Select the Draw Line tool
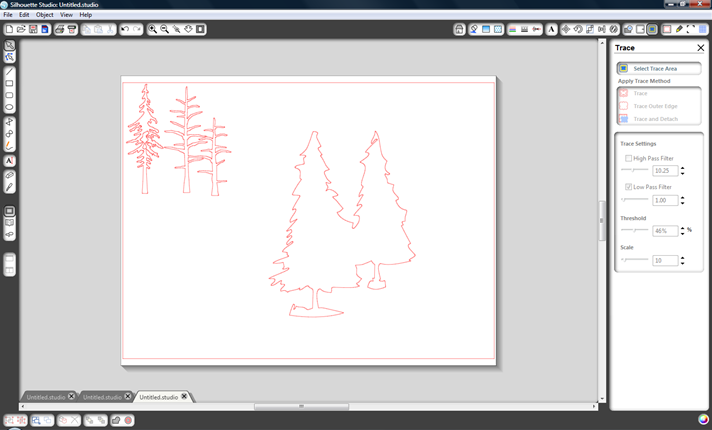712x430 pixels. 9,72
